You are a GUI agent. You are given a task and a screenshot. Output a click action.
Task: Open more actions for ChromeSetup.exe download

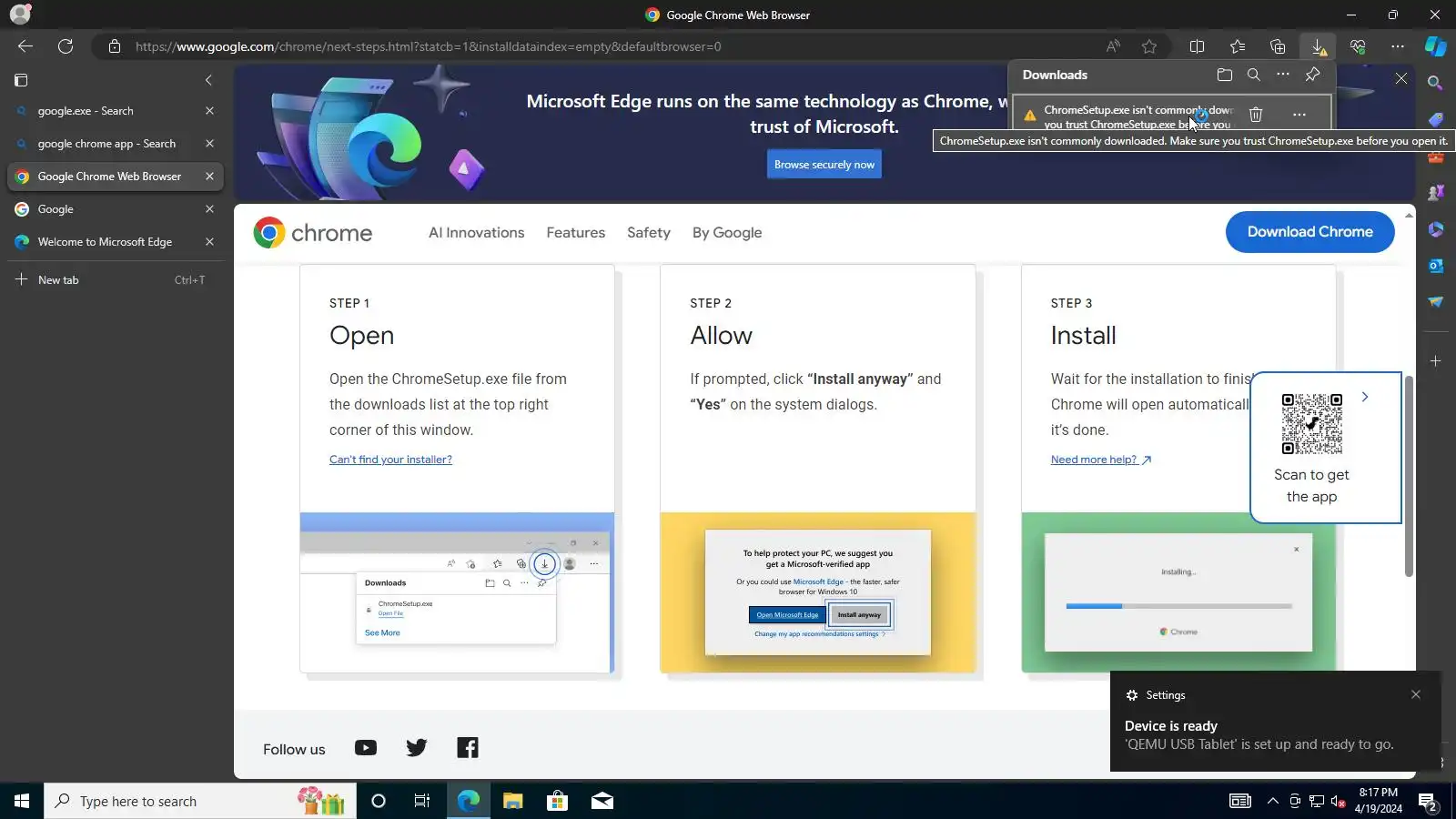click(1299, 115)
